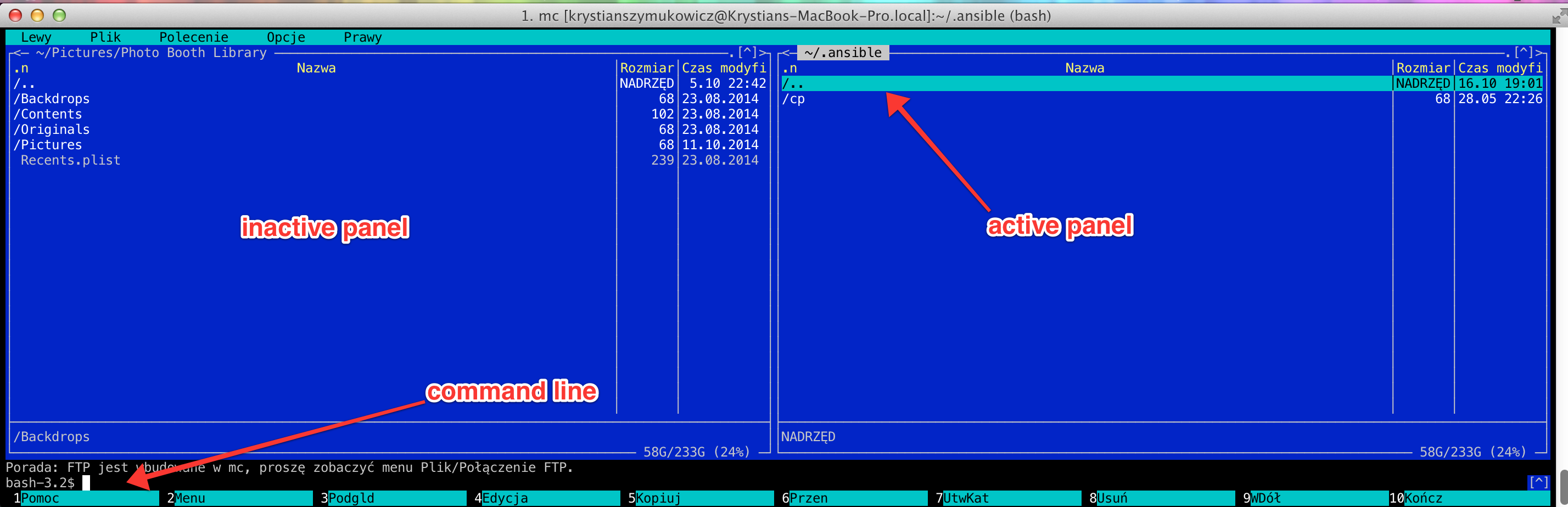
Task: Select the cp directory in right panel
Action: [794, 99]
